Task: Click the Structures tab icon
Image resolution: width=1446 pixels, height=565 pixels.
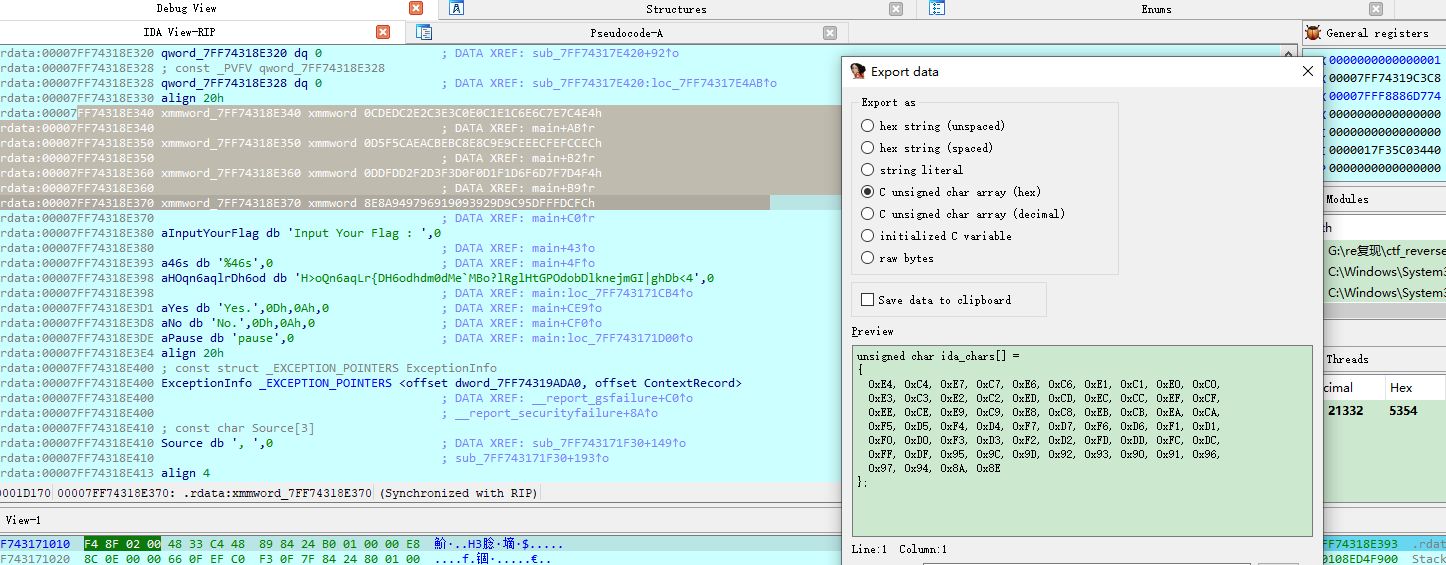Action: 457,9
